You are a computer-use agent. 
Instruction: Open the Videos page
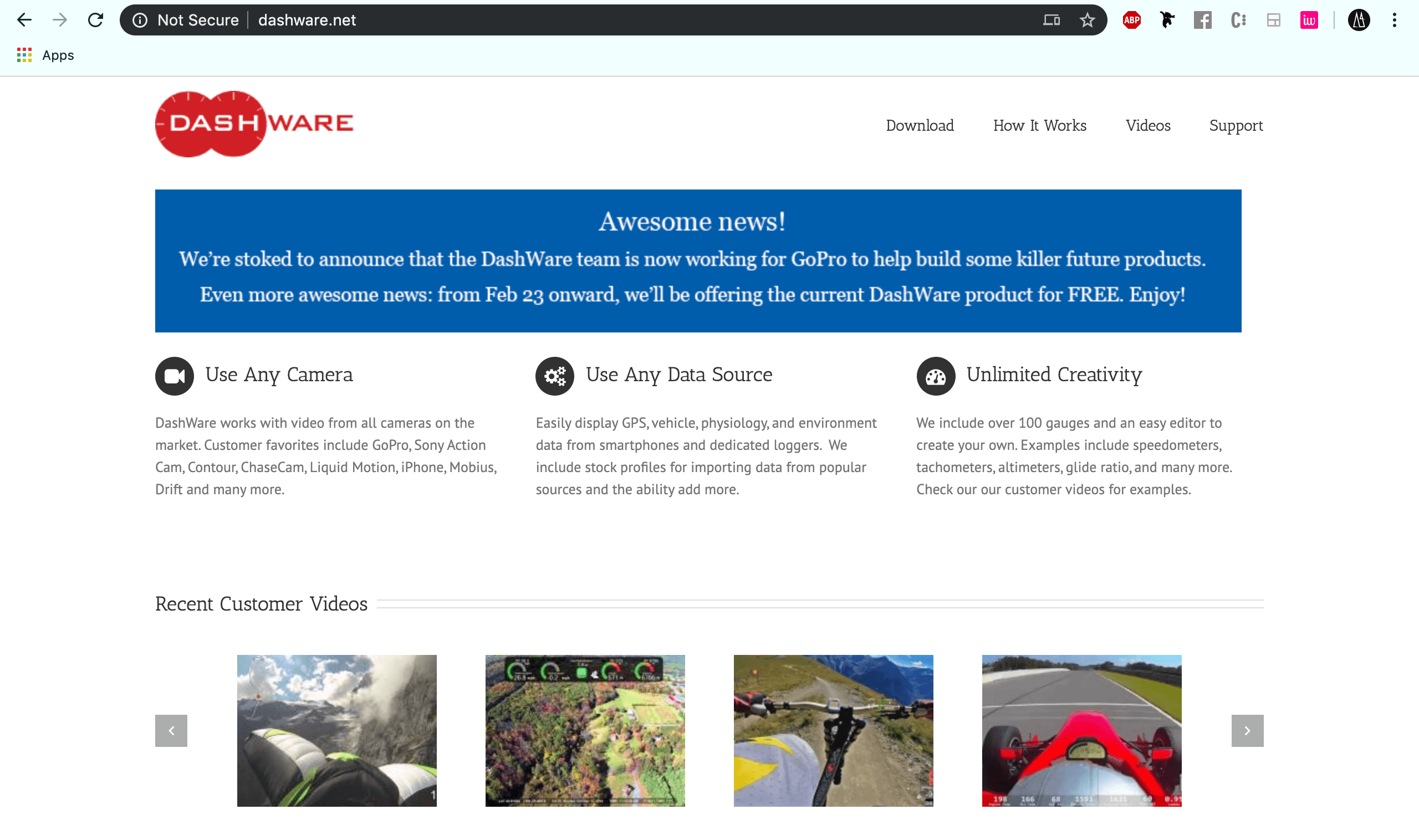click(1148, 125)
